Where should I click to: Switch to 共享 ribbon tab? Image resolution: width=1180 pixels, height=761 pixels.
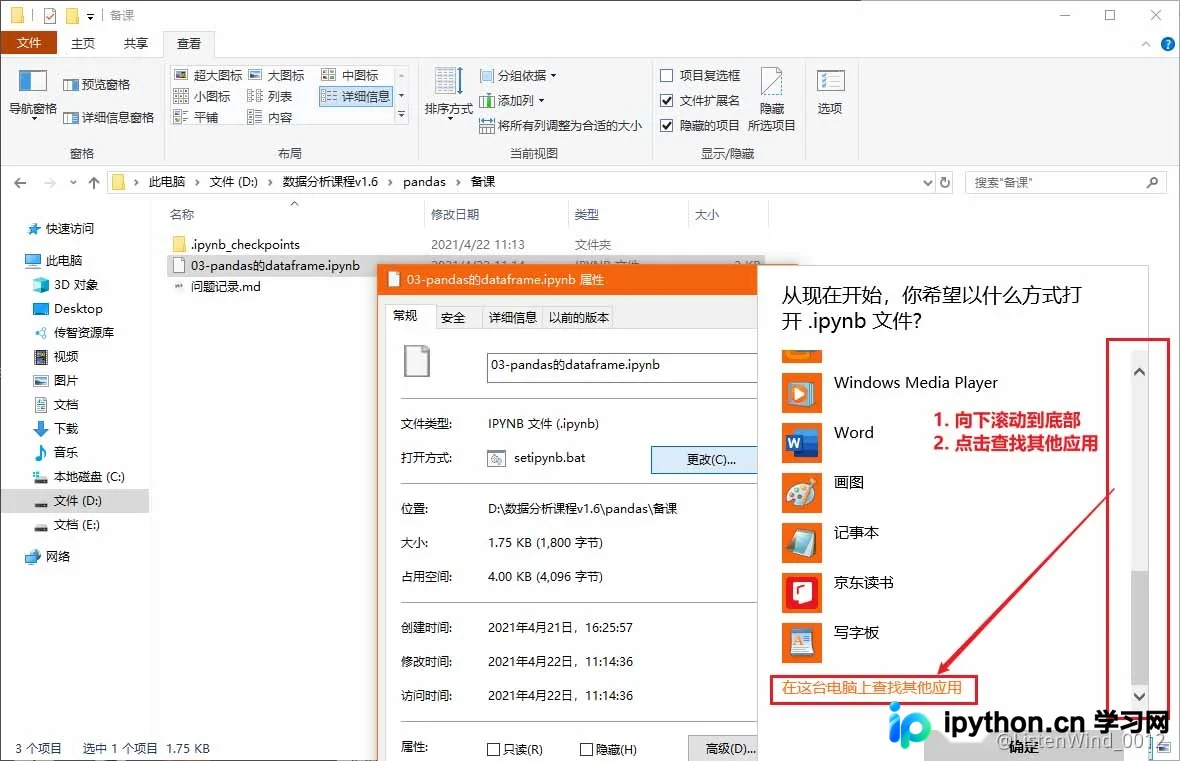pyautogui.click(x=136, y=44)
